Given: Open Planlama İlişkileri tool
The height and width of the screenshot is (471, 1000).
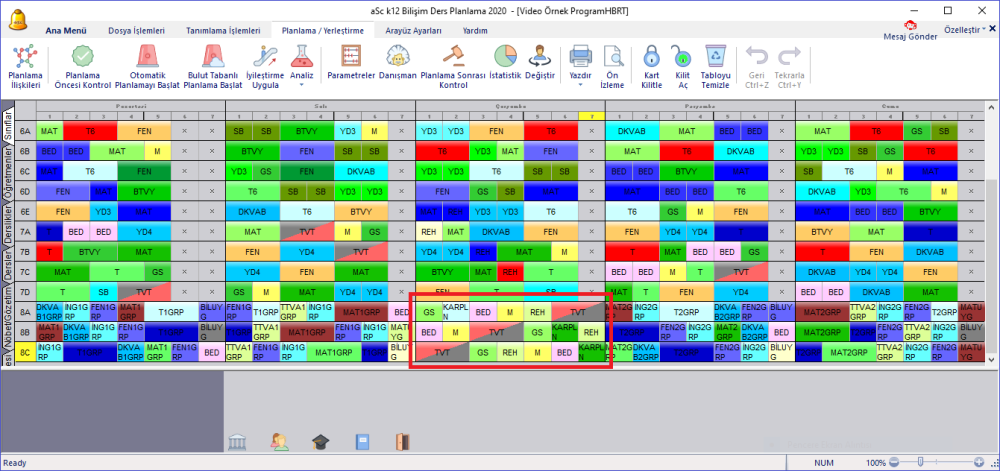Looking at the screenshot, I should click(24, 66).
